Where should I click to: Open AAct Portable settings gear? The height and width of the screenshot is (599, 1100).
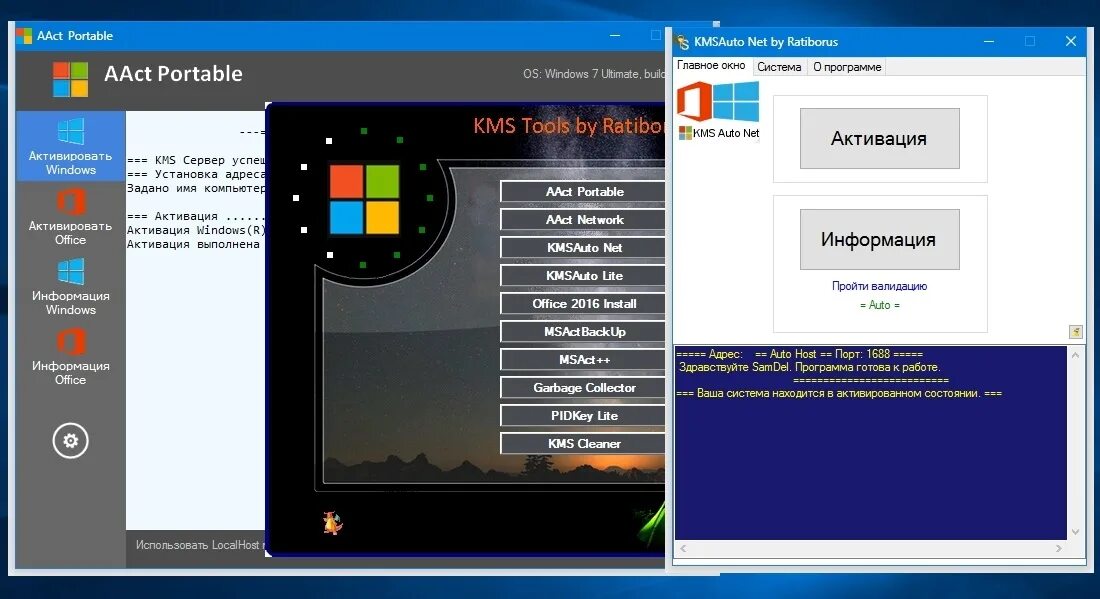click(70, 440)
